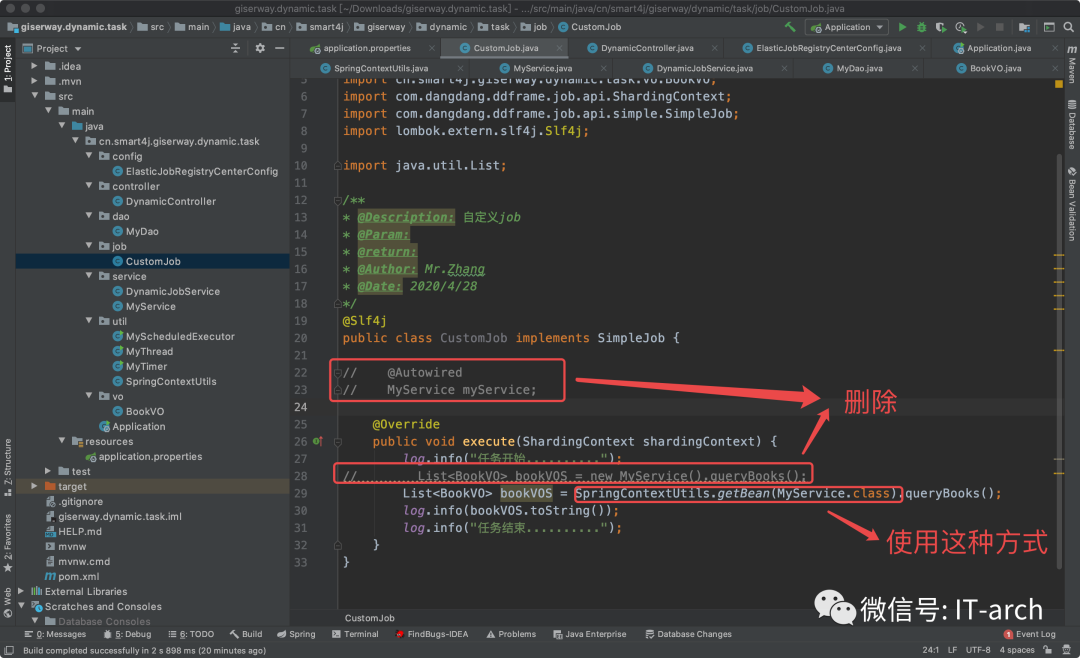The width and height of the screenshot is (1080, 658).
Task: Hide the Project panel with minimize icon
Action: coord(280,48)
